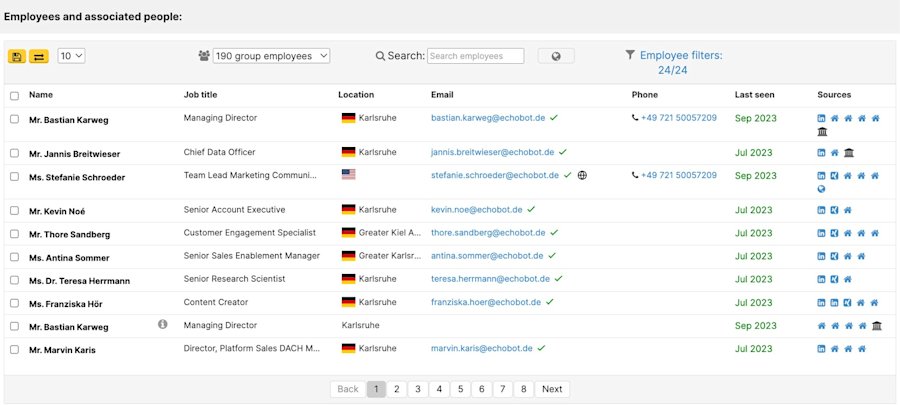
Task: Open the Xing source for Stefanie Schroeder
Action: (x=835, y=176)
